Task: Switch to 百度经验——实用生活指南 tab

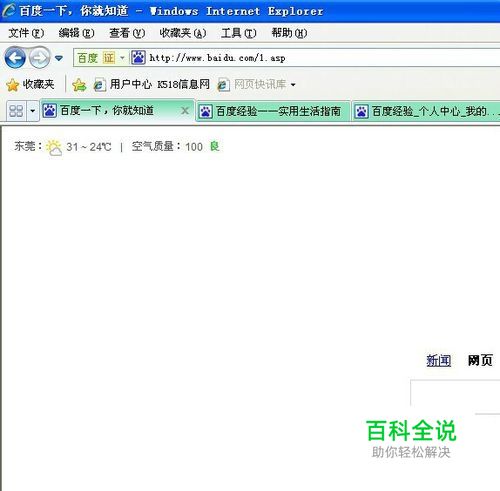Action: [273, 111]
